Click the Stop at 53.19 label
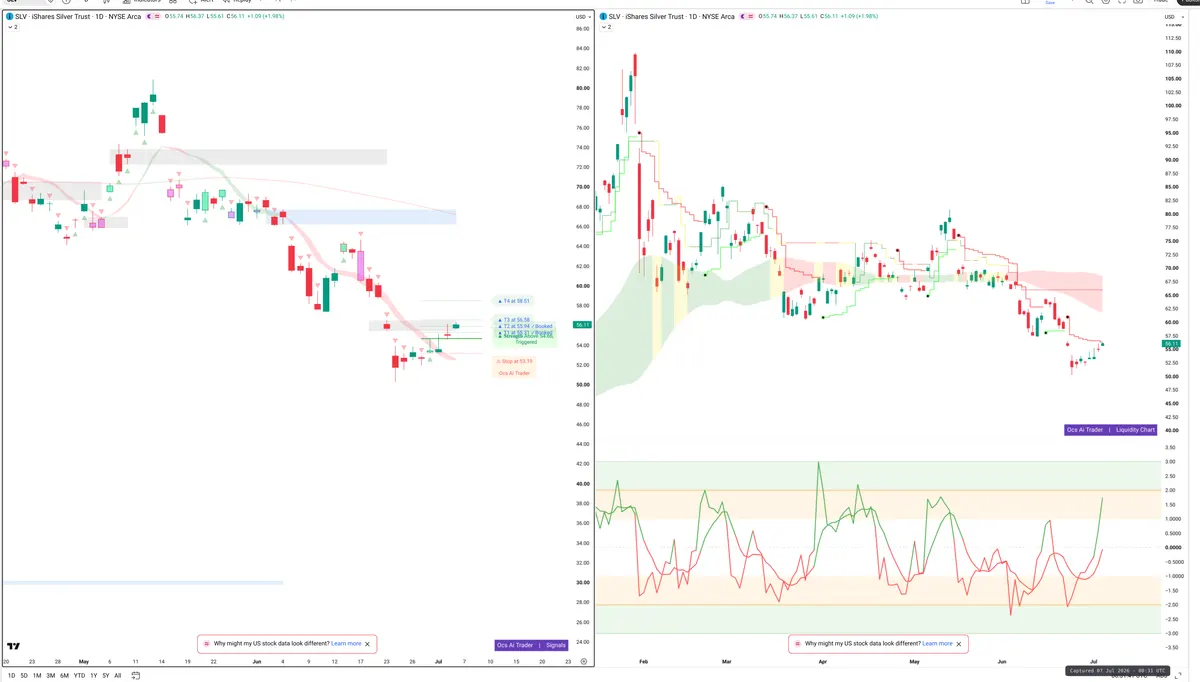 click(514, 362)
